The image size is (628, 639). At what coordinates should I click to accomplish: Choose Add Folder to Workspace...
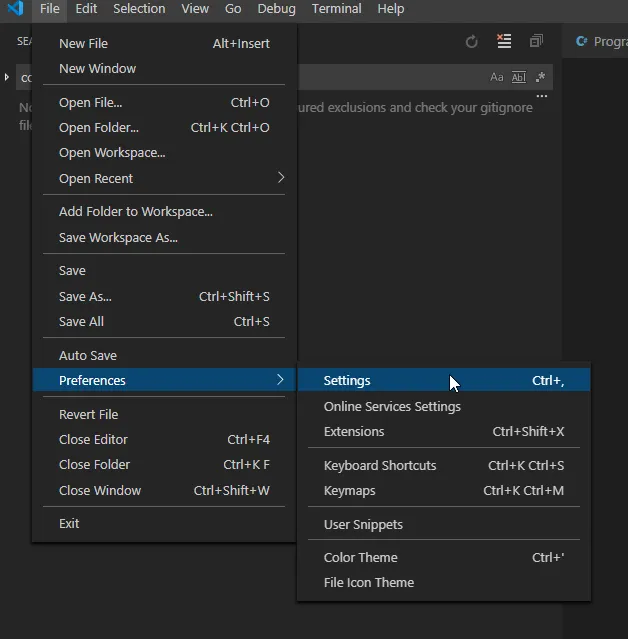click(164, 212)
